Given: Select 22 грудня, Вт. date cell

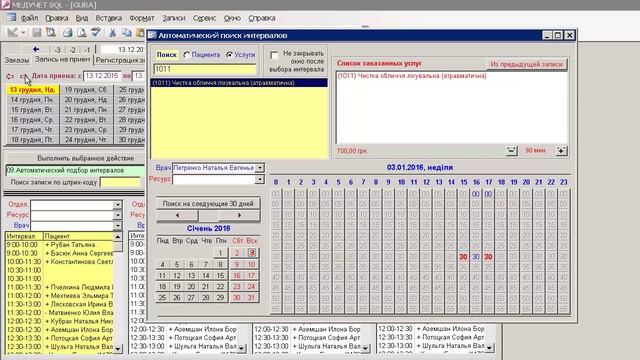Looking at the screenshot, I should (x=86, y=120).
